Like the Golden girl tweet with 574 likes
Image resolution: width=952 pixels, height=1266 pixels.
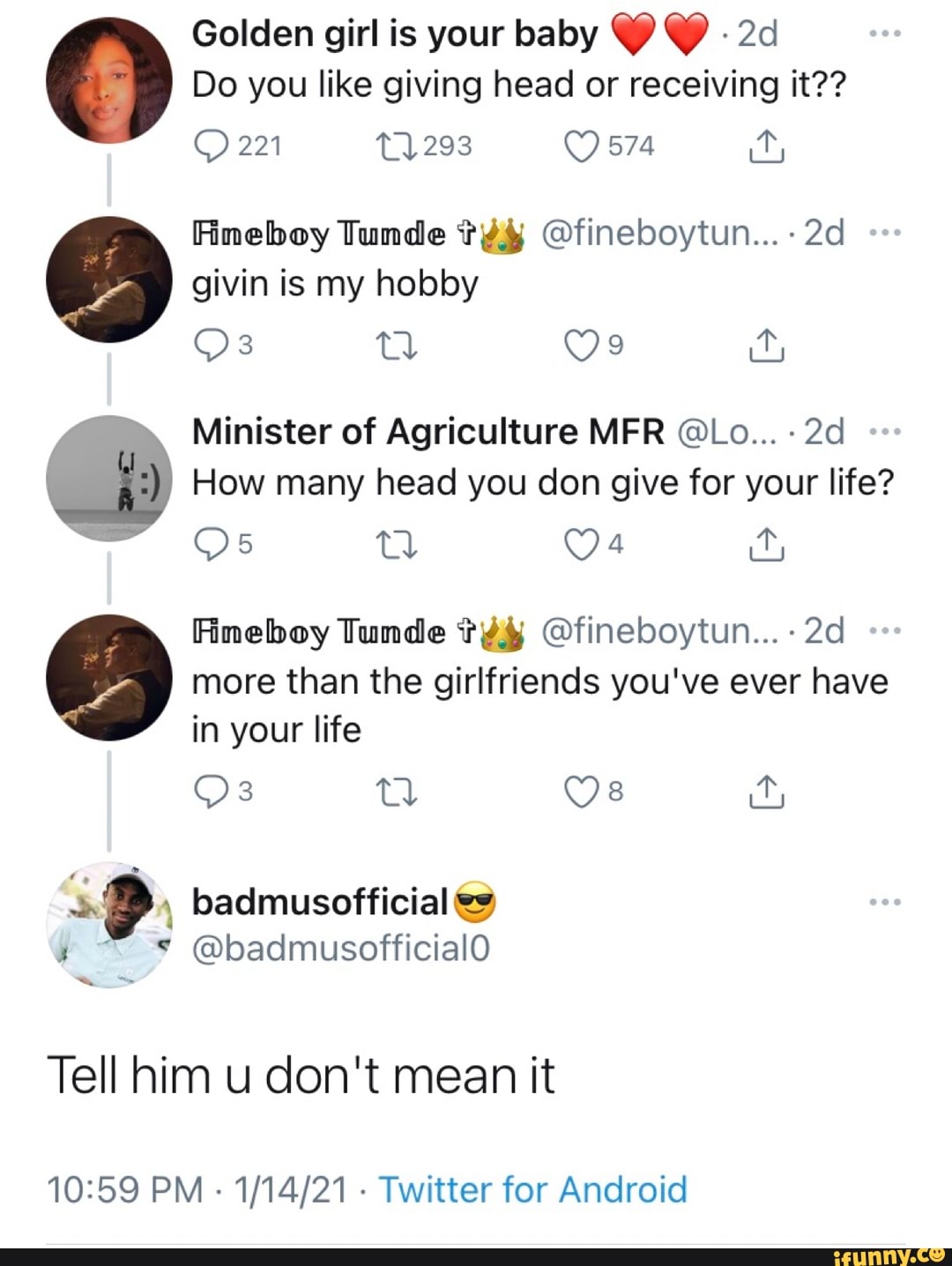tap(582, 146)
